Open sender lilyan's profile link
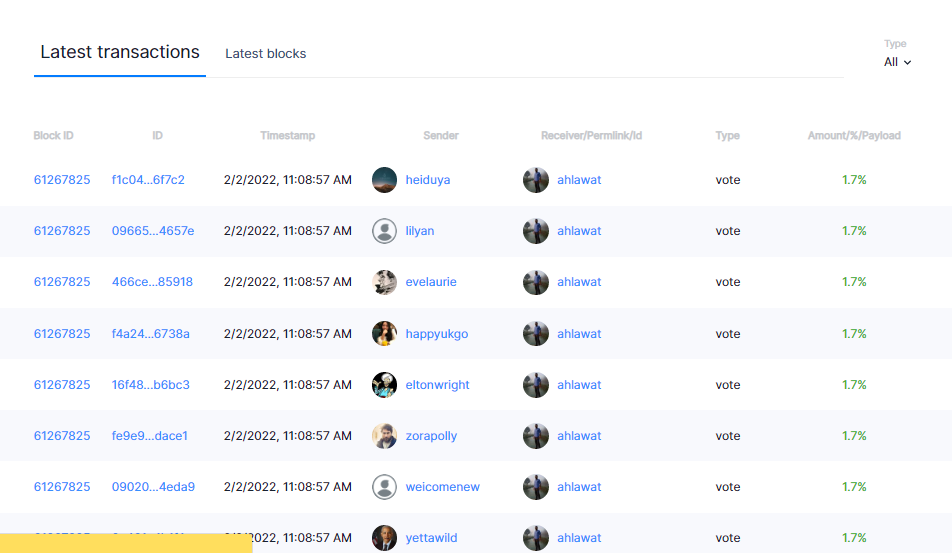The image size is (952, 553). tap(420, 231)
